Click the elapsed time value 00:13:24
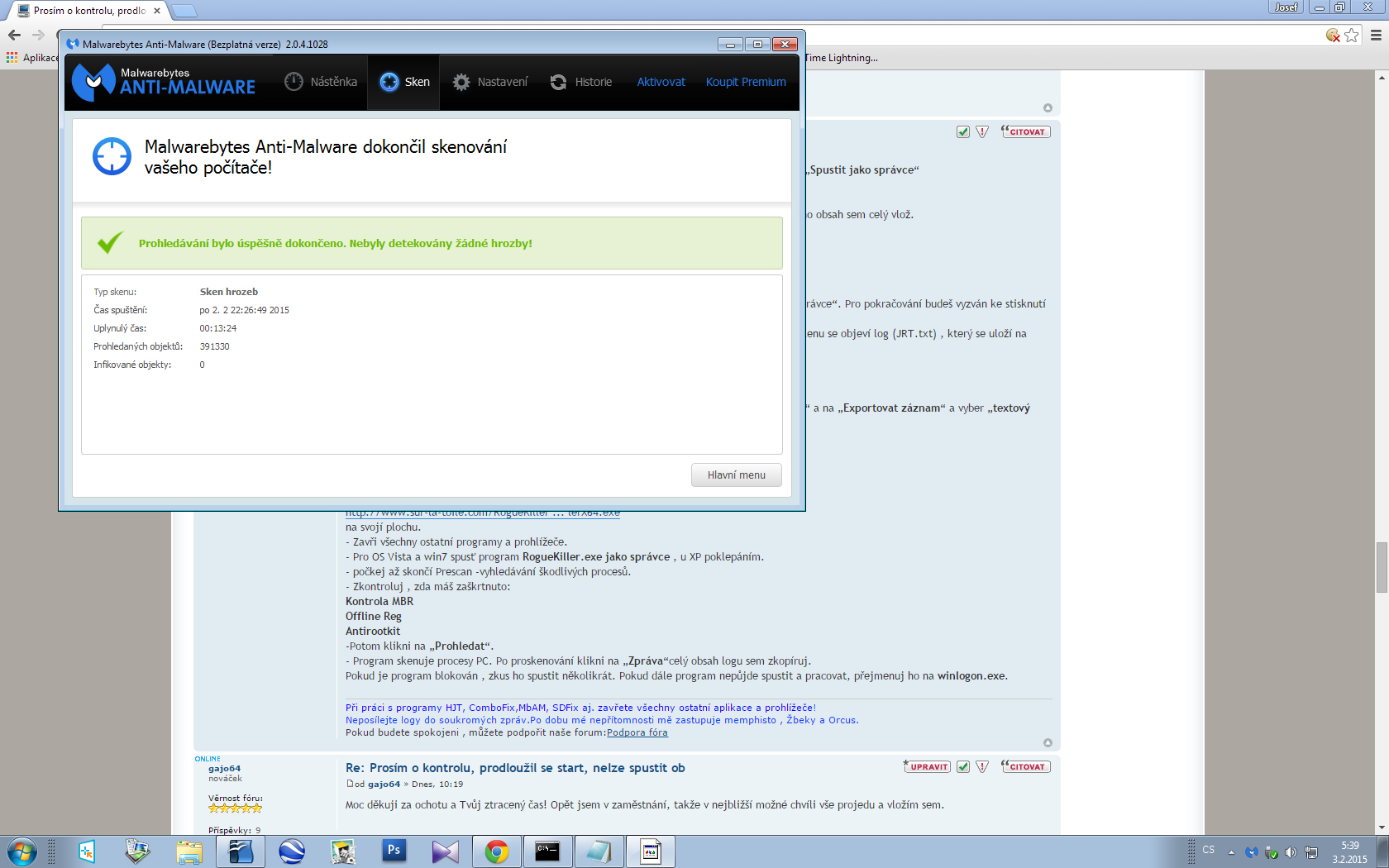Screen dimensions: 1389x868 (x=218, y=328)
